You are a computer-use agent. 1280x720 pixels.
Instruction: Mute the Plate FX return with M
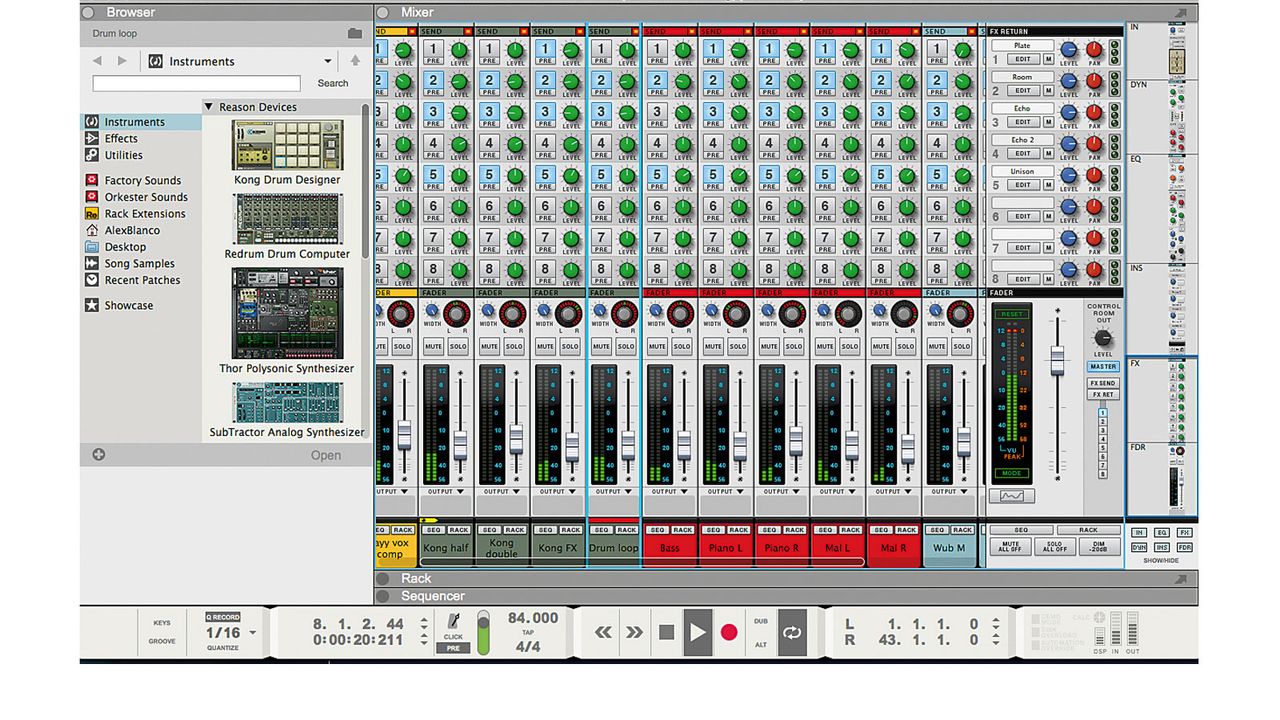tap(1048, 59)
